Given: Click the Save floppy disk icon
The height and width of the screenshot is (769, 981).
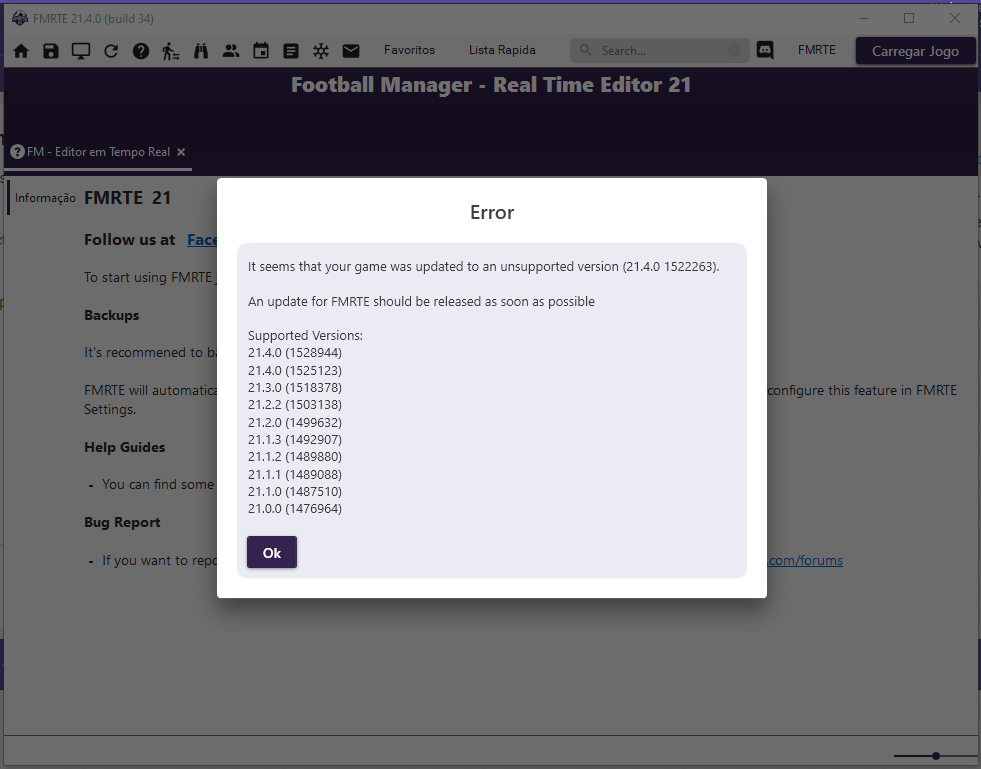Looking at the screenshot, I should (x=51, y=51).
